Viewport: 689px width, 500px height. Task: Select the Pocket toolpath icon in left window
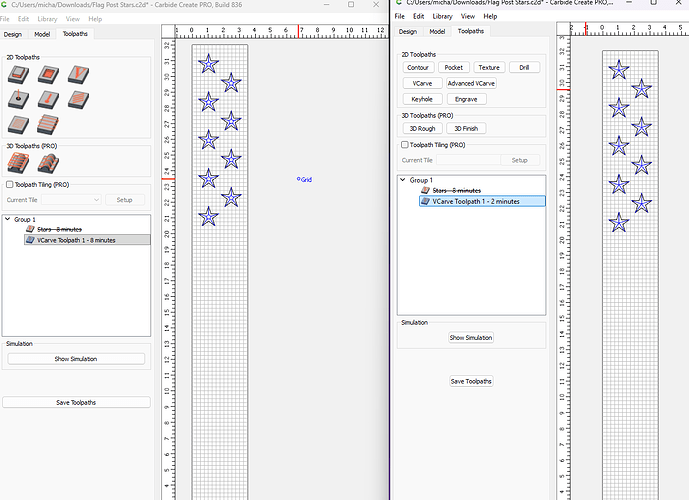[47, 74]
